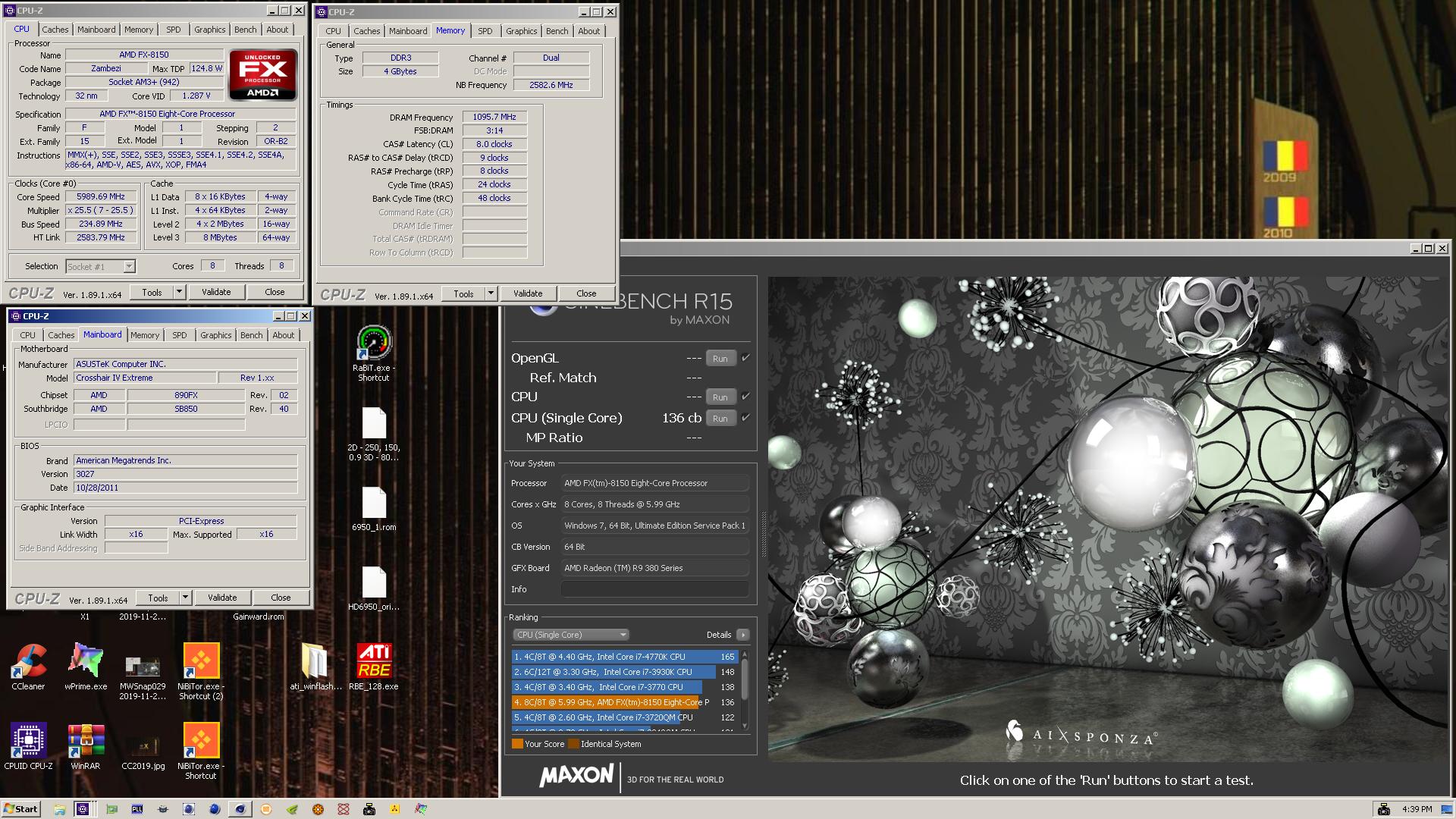This screenshot has height=819, width=1456.
Task: Switch to Caches tab in top-left CPU-Z
Action: 55,30
